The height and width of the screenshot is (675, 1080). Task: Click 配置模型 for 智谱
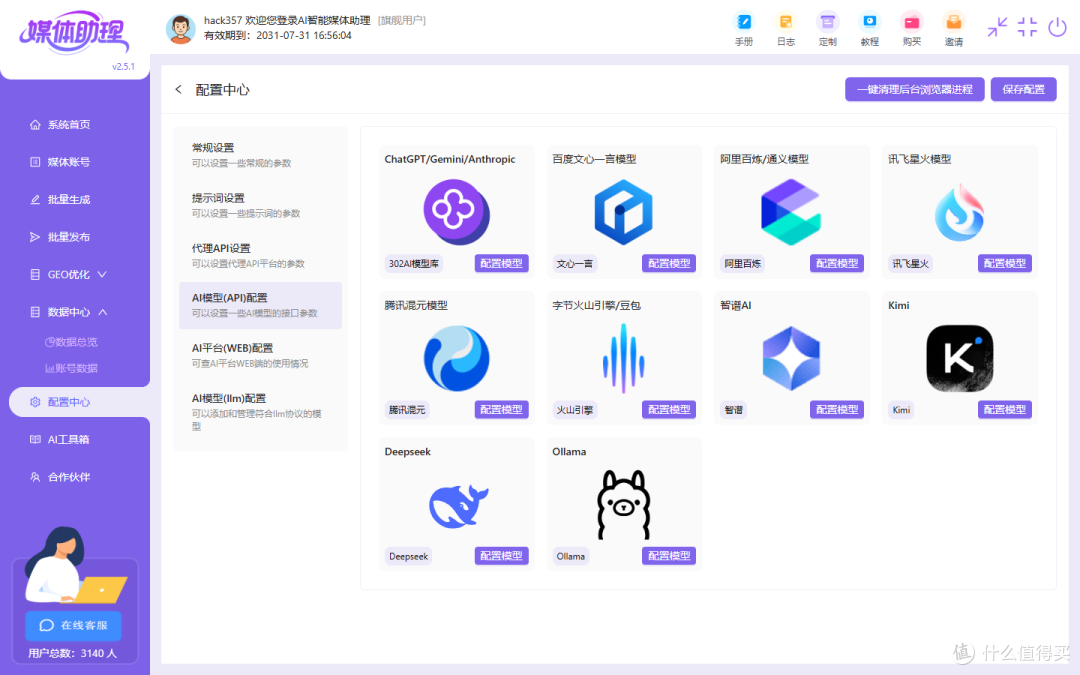pos(837,409)
